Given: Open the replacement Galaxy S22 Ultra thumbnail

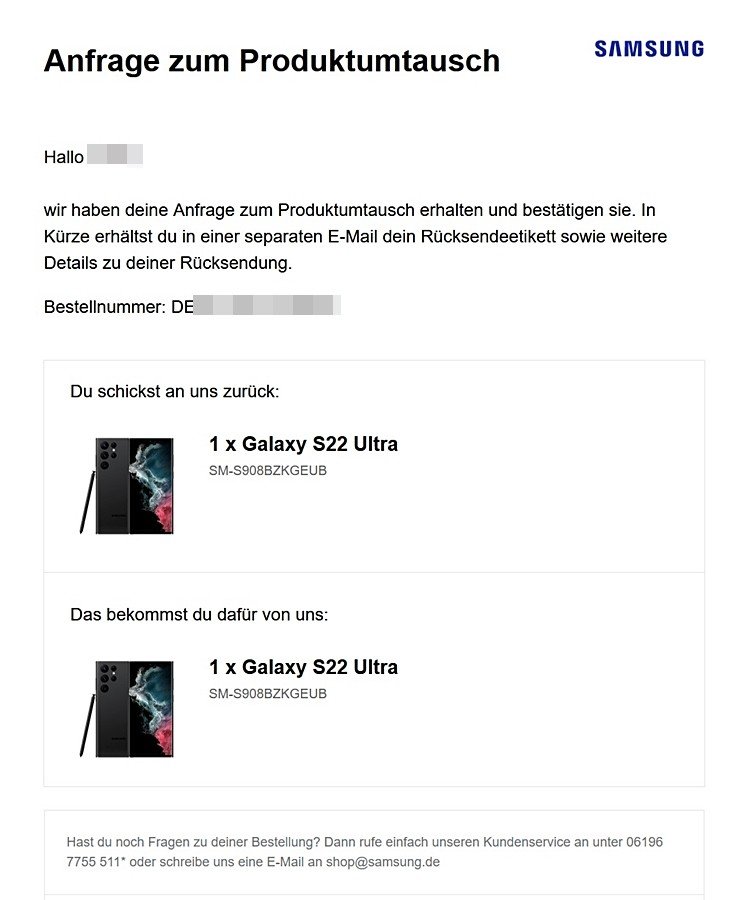Looking at the screenshot, I should pos(127,709).
